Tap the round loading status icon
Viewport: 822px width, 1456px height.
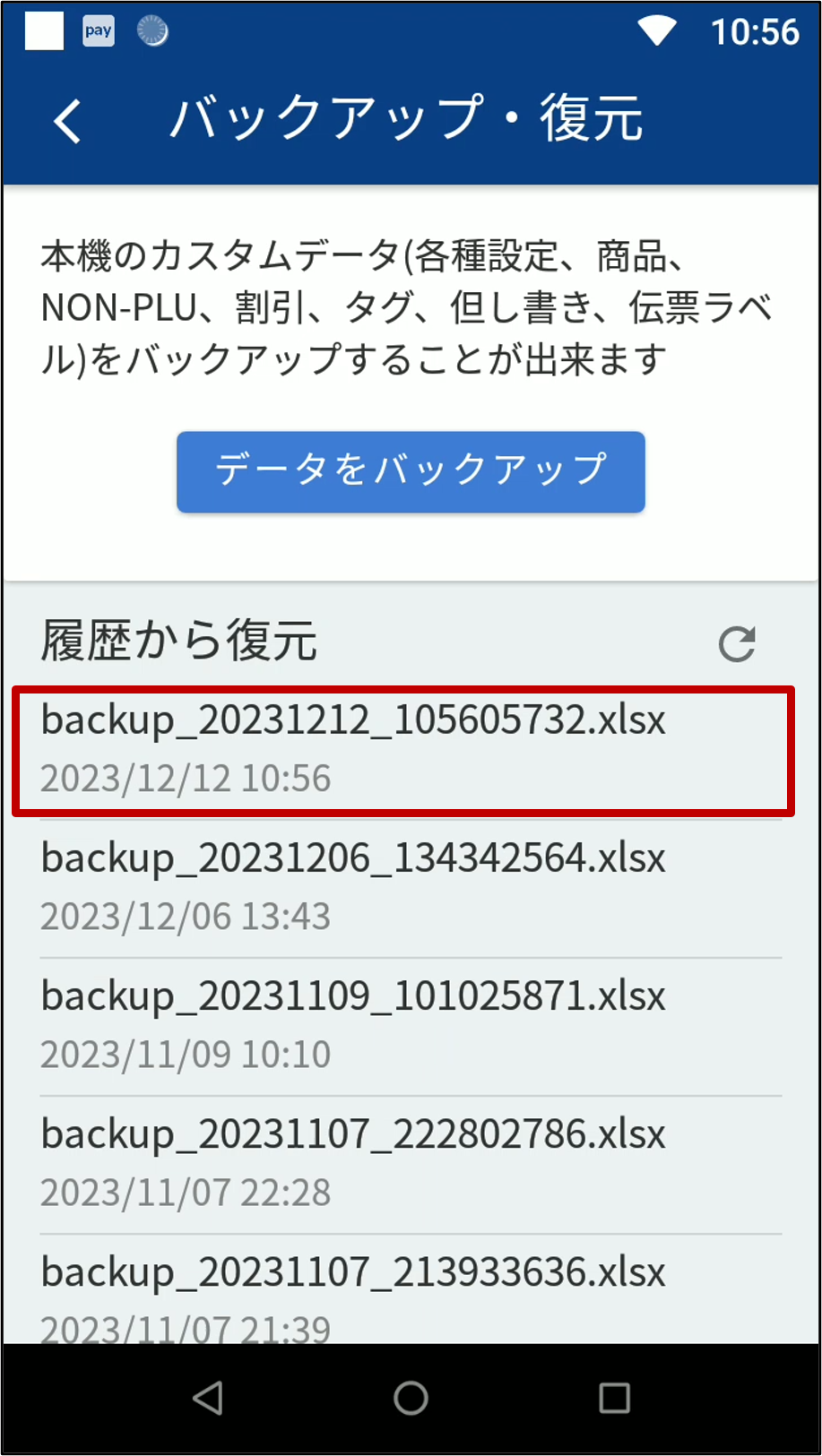click(x=152, y=31)
